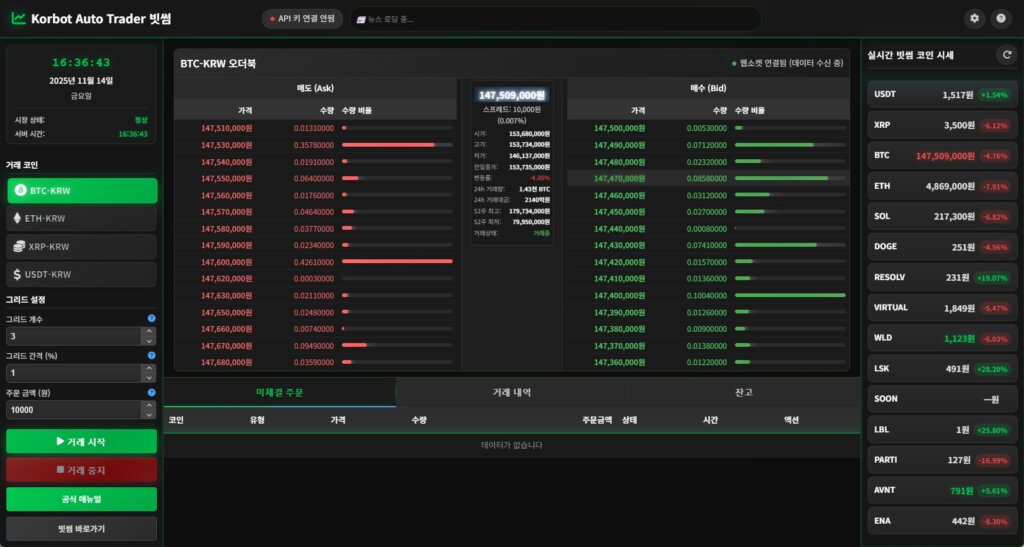Image resolution: width=1024 pixels, height=547 pixels.
Task: Click the 빗썸 바로가기 link button
Action: tap(81, 528)
